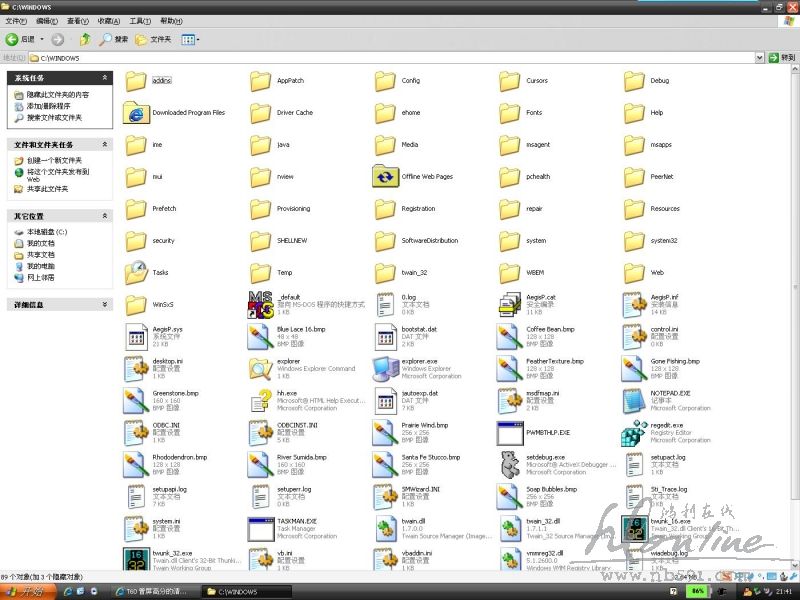This screenshot has width=800, height=600.
Task: Select the Offline Web Pages folder icon
Action: click(x=385, y=177)
